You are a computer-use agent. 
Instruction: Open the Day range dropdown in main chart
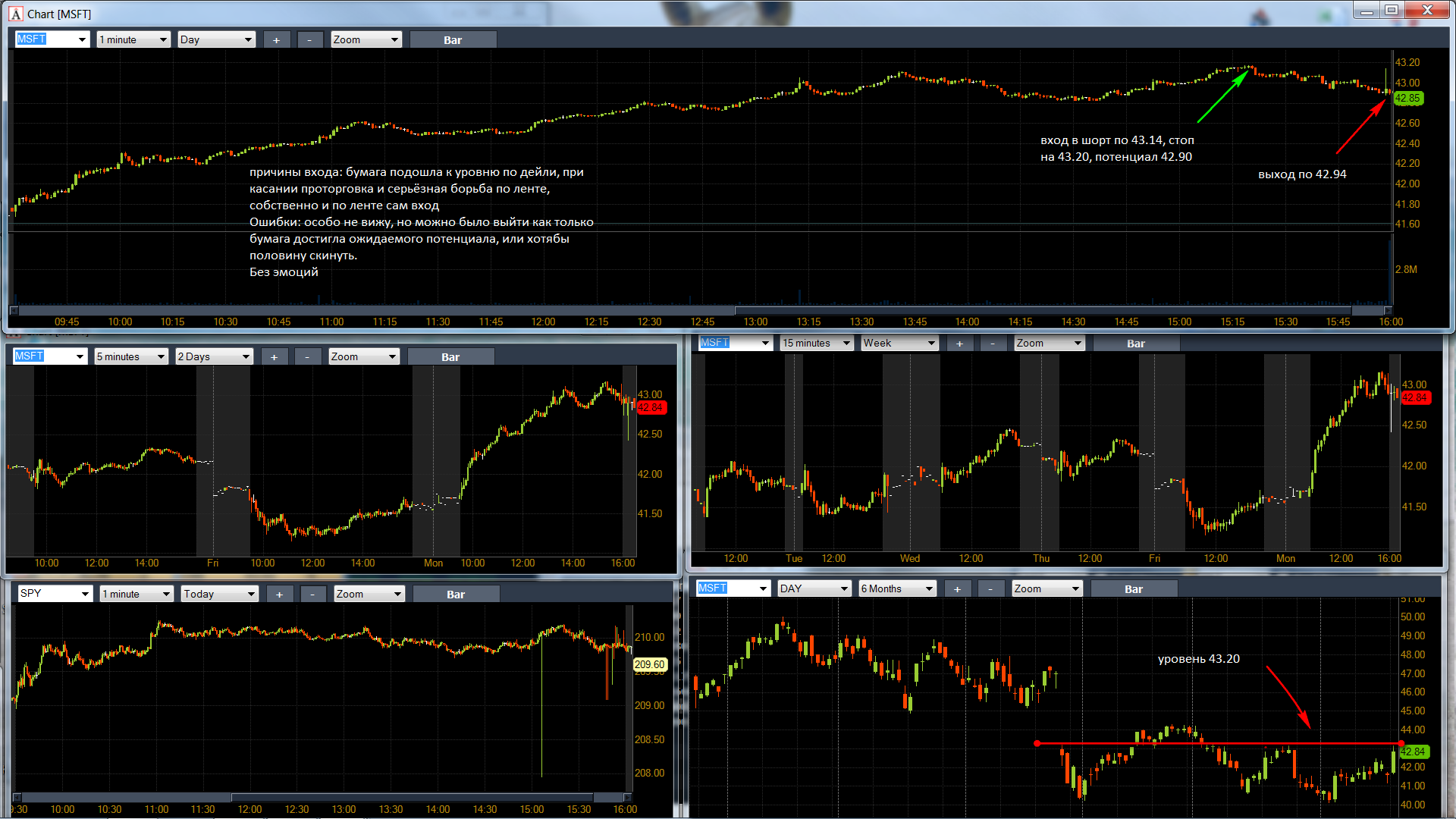[216, 39]
